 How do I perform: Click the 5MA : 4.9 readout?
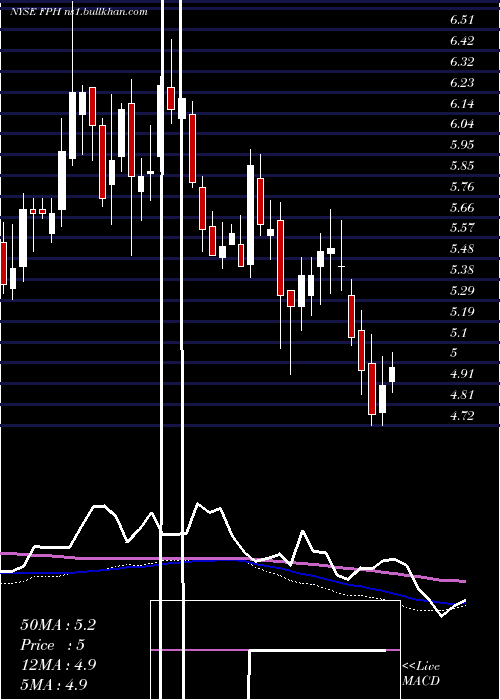click(x=54, y=684)
